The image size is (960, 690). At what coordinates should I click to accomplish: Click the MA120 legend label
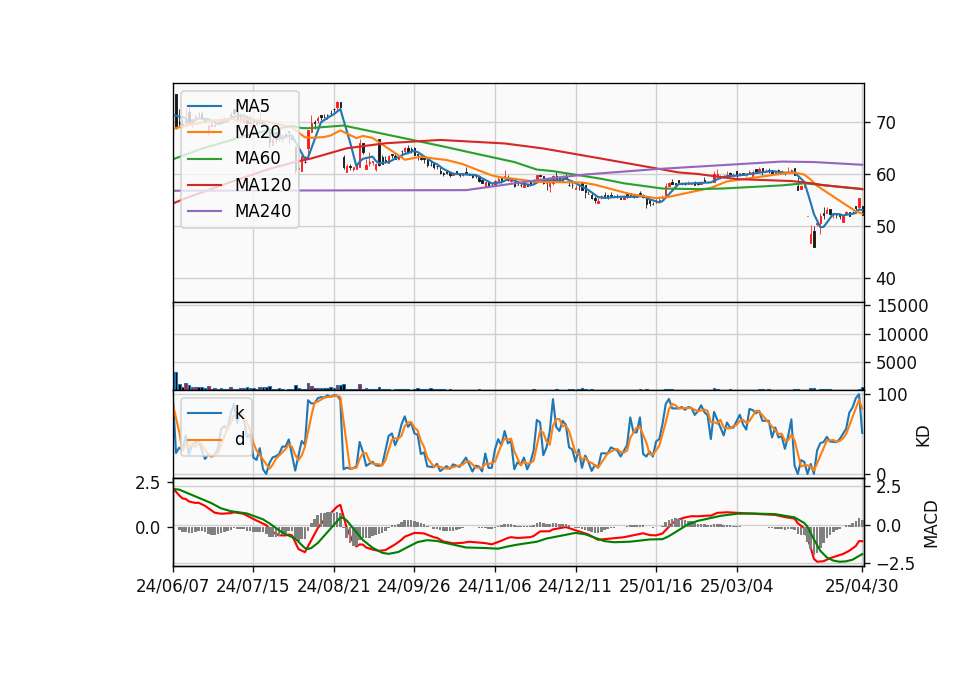263,185
